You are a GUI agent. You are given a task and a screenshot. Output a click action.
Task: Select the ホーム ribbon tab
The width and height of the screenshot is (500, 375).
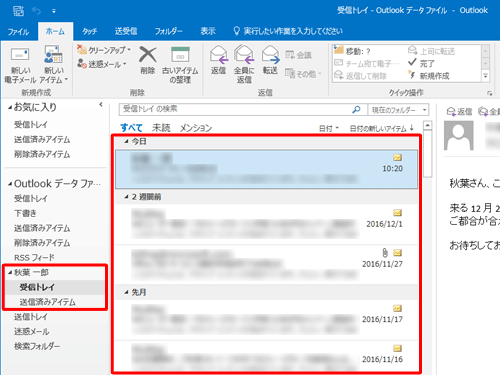tap(55, 31)
